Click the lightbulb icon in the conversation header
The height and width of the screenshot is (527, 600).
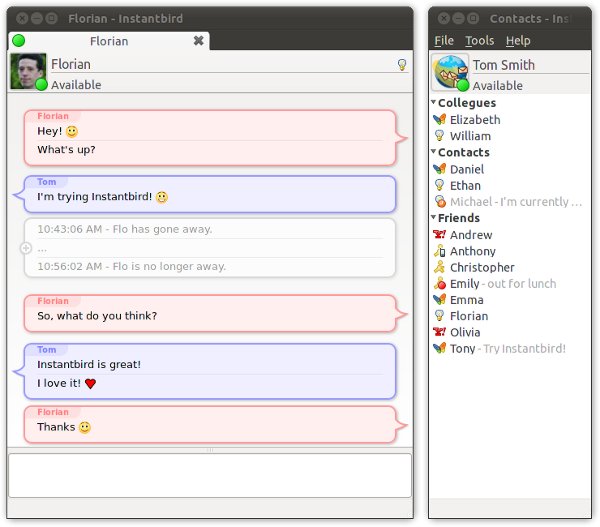[402, 65]
